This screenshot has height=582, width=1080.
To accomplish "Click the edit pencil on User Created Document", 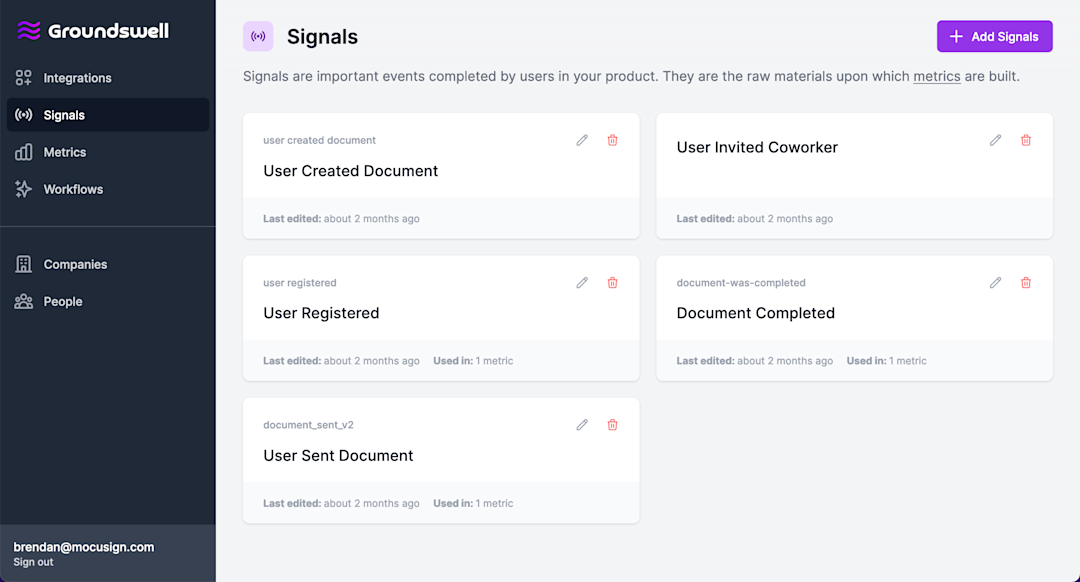I will [x=582, y=140].
